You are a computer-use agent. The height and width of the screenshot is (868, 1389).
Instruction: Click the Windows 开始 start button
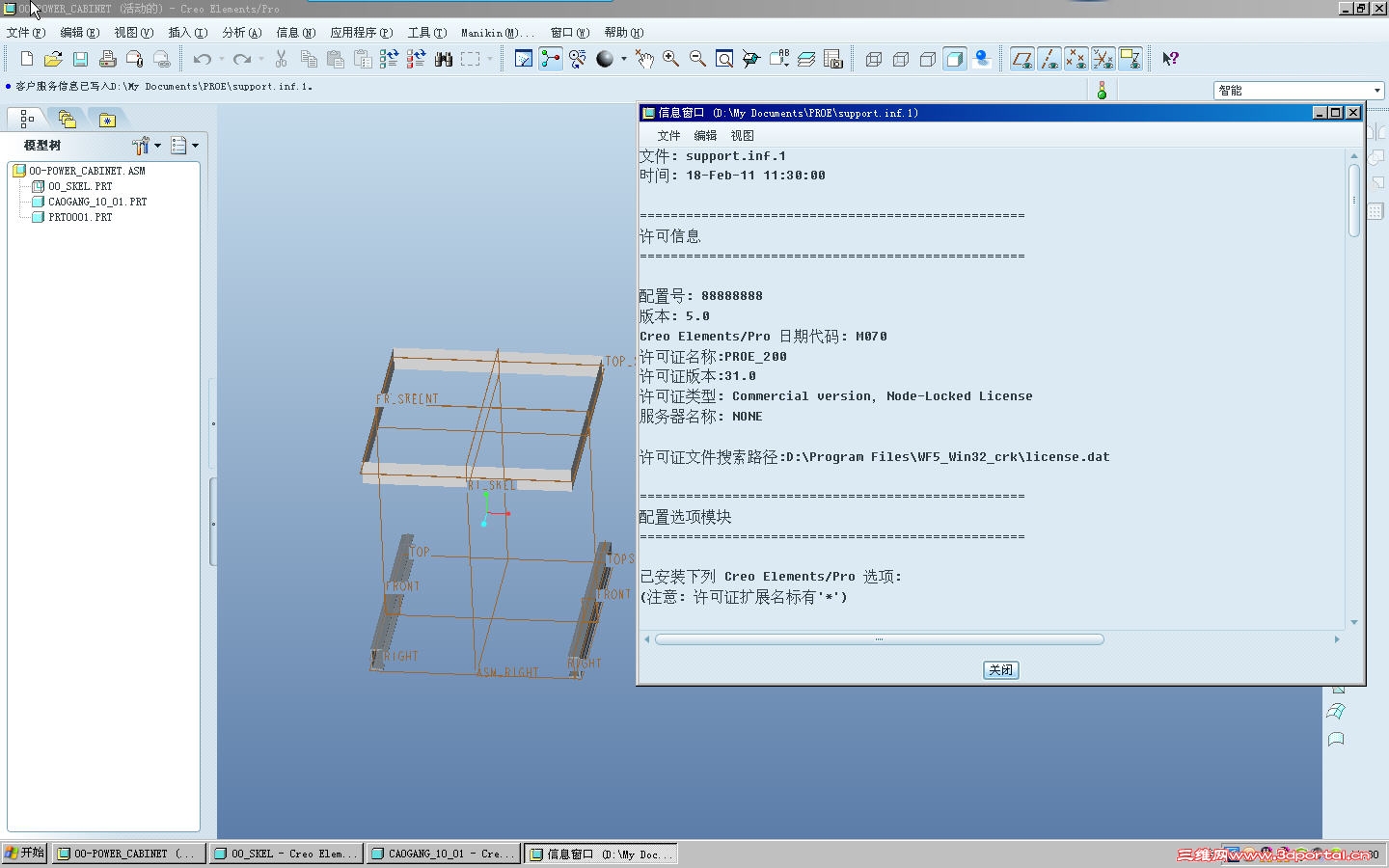coord(24,854)
